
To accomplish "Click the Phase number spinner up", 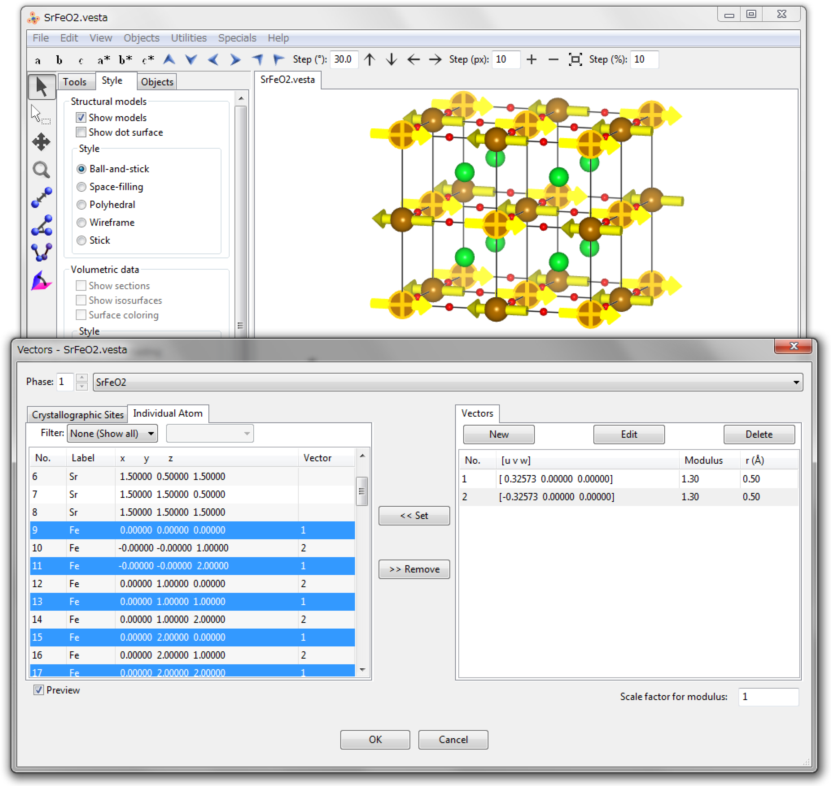I will [x=82, y=378].
